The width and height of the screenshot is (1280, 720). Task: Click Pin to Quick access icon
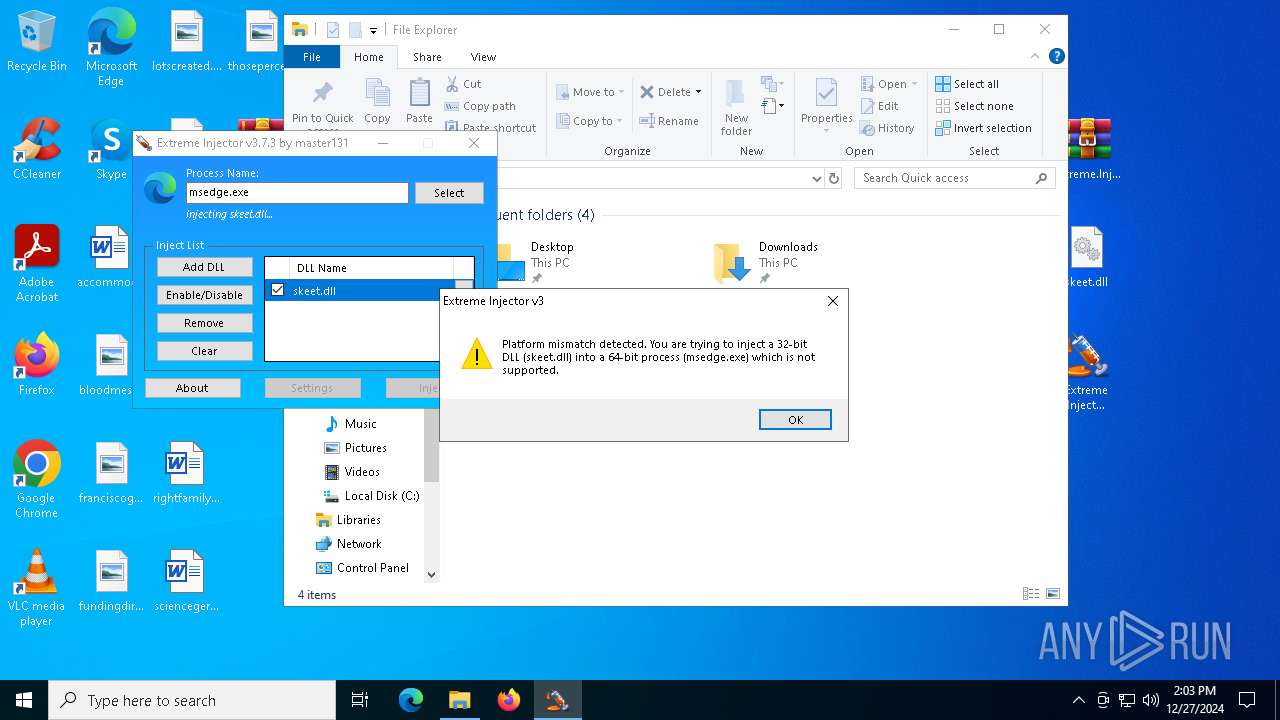[322, 95]
